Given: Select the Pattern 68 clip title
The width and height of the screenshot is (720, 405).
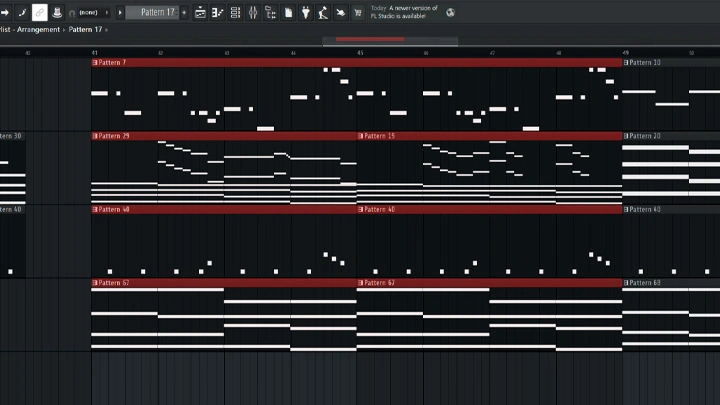Looking at the screenshot, I should coord(645,283).
